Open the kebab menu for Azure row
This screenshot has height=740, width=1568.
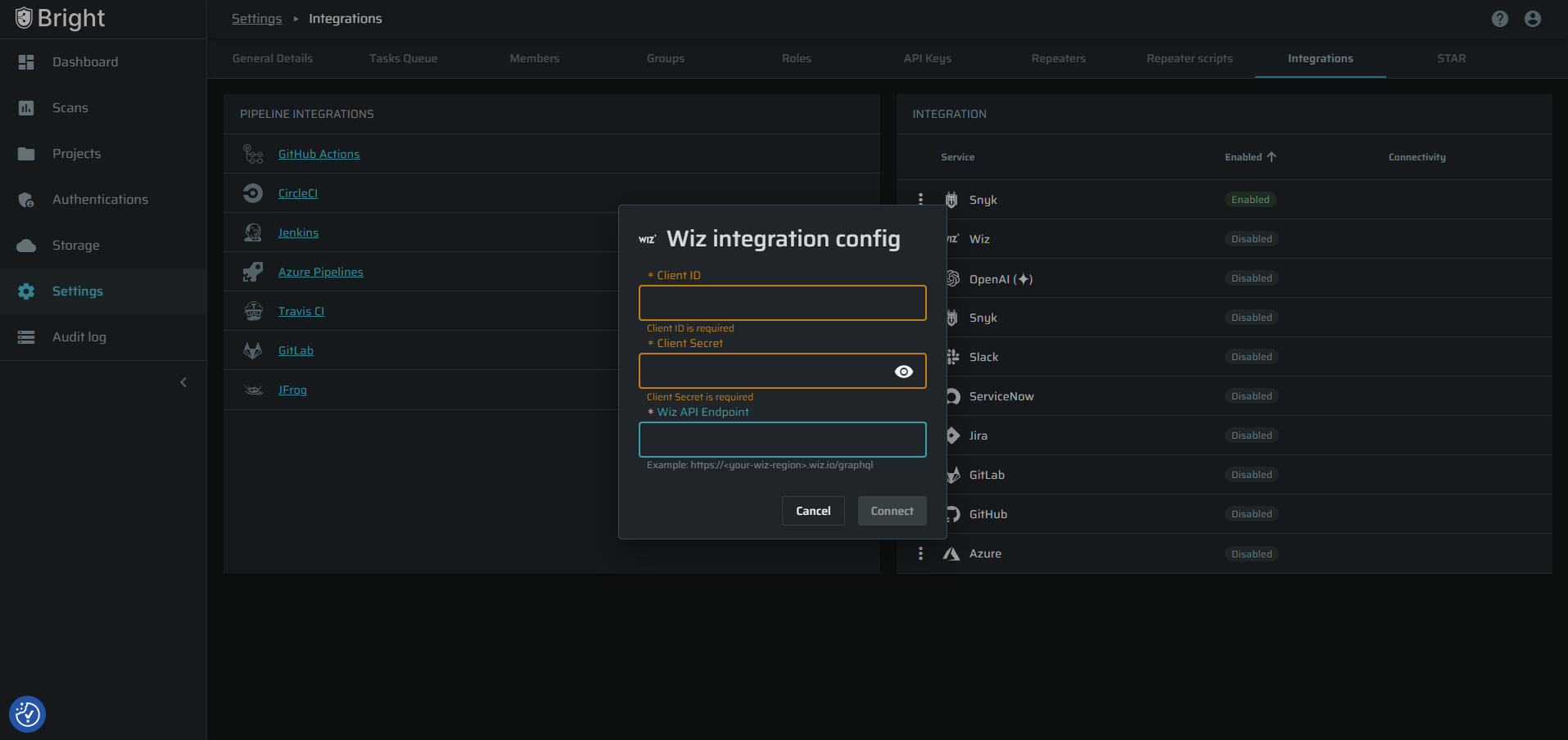pyautogui.click(x=921, y=553)
